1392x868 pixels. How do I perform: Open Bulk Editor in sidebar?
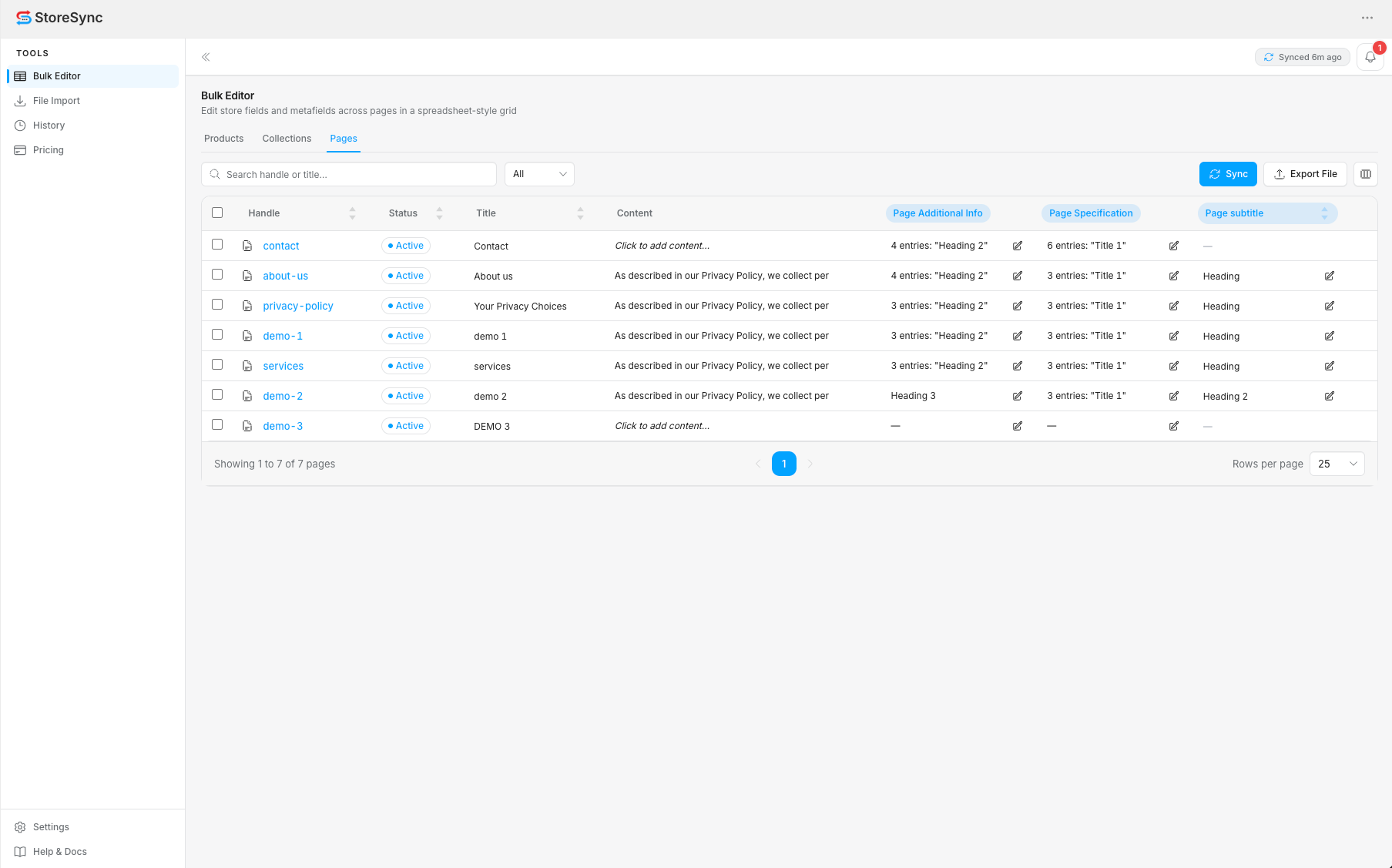(x=92, y=76)
